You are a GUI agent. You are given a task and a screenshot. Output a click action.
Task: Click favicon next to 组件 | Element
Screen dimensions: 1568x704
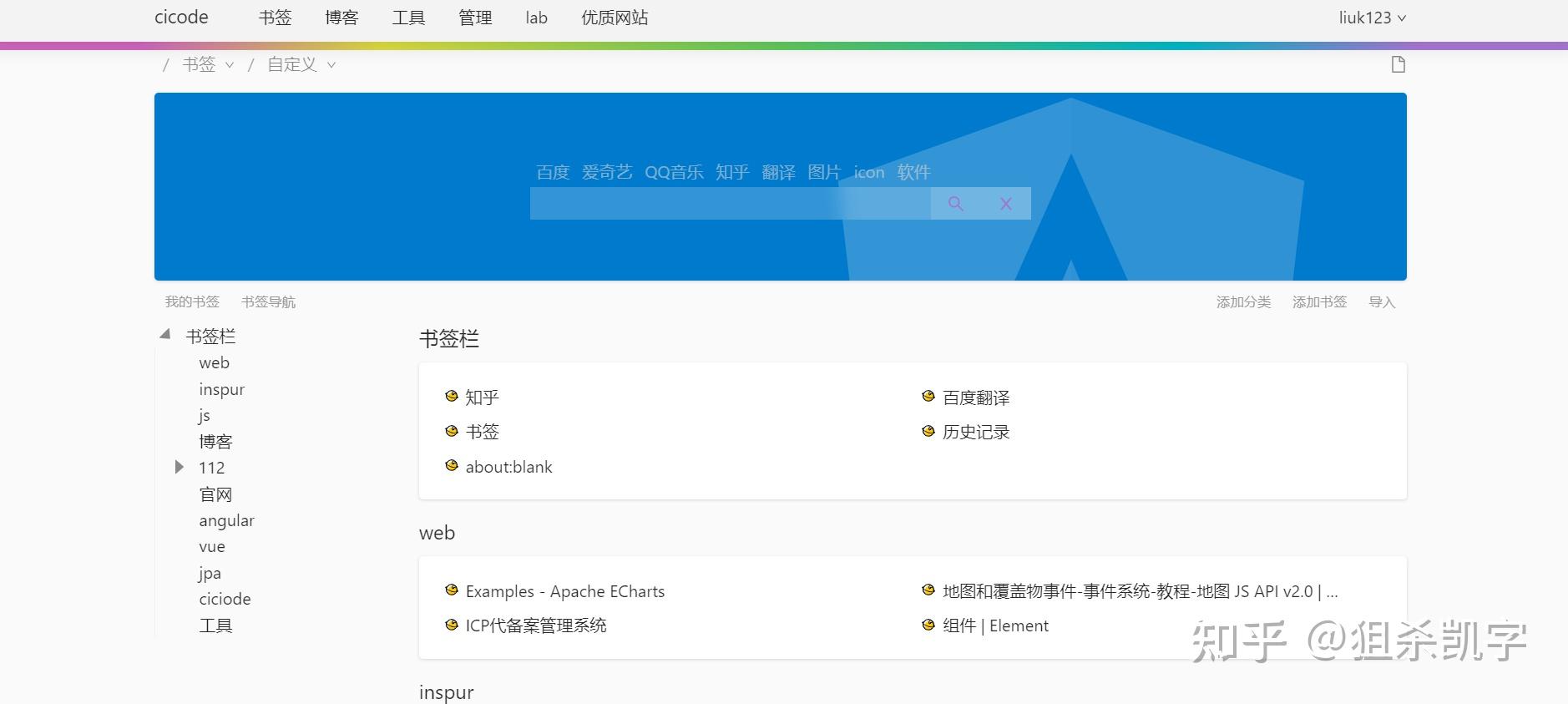coord(928,625)
